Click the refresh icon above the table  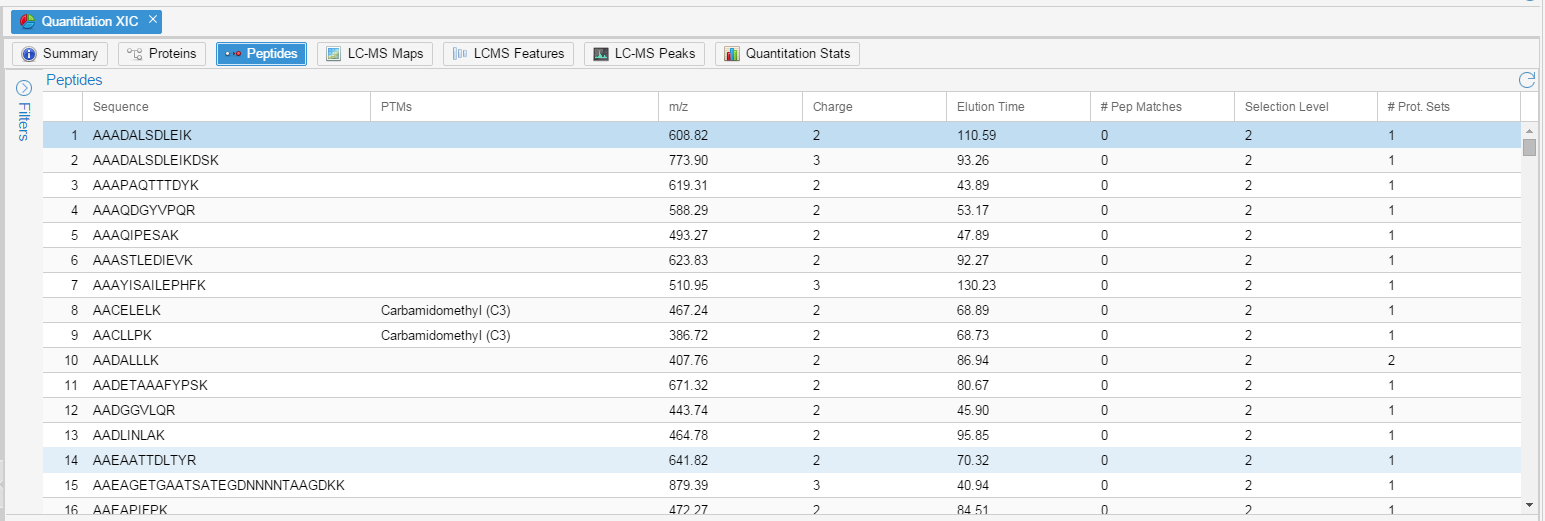click(1526, 80)
